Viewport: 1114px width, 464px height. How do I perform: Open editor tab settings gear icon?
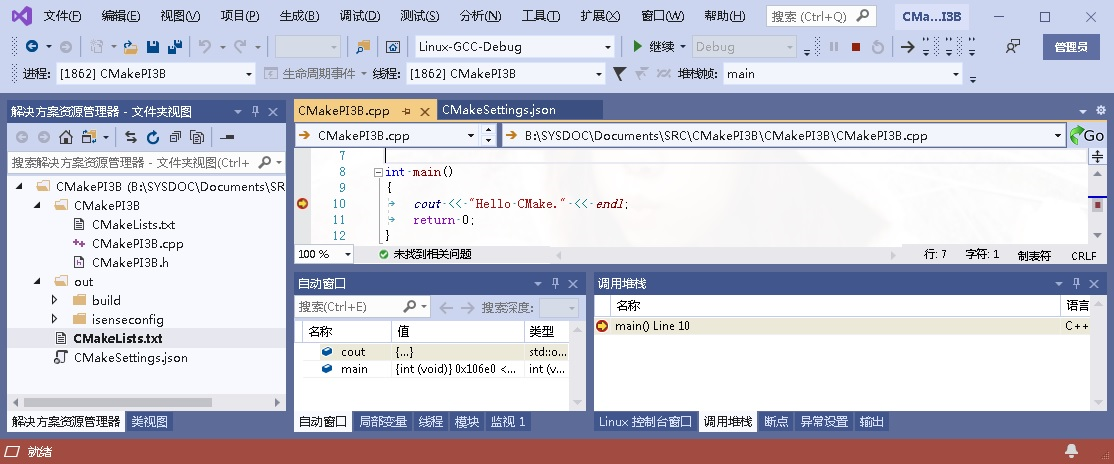1101,110
